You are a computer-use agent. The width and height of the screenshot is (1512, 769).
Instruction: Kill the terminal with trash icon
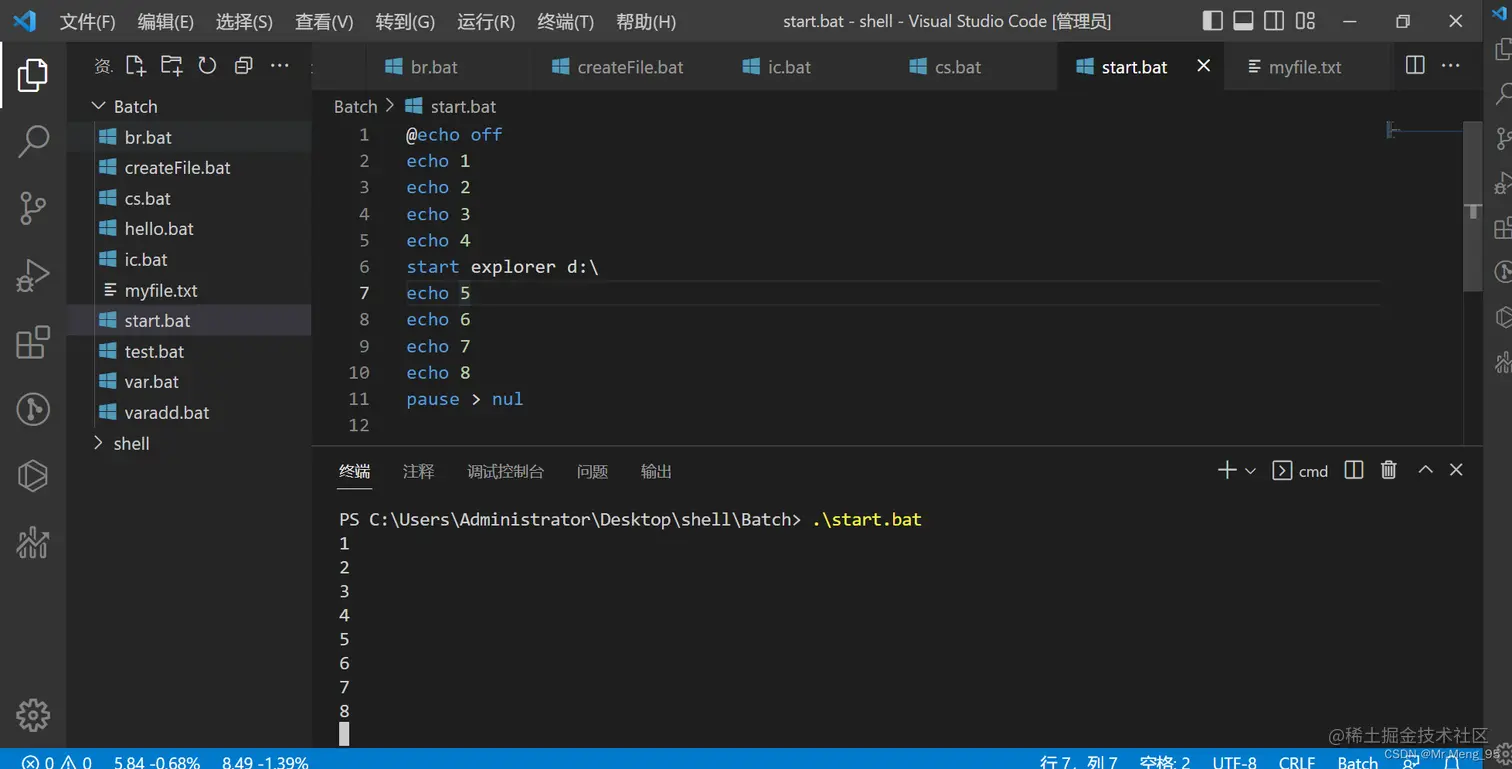[x=1389, y=470]
